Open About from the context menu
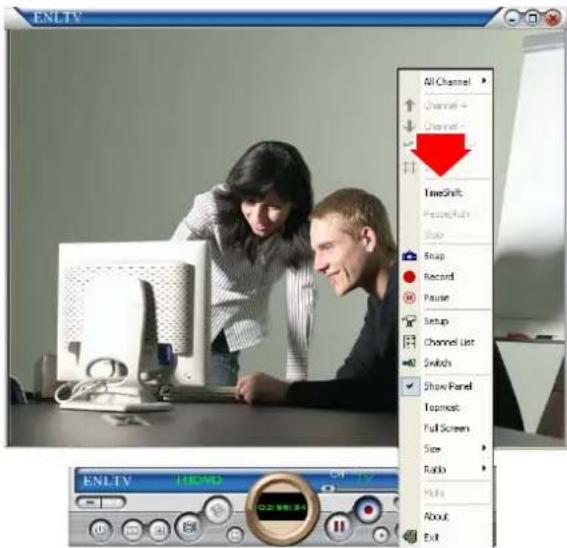 [446, 516]
